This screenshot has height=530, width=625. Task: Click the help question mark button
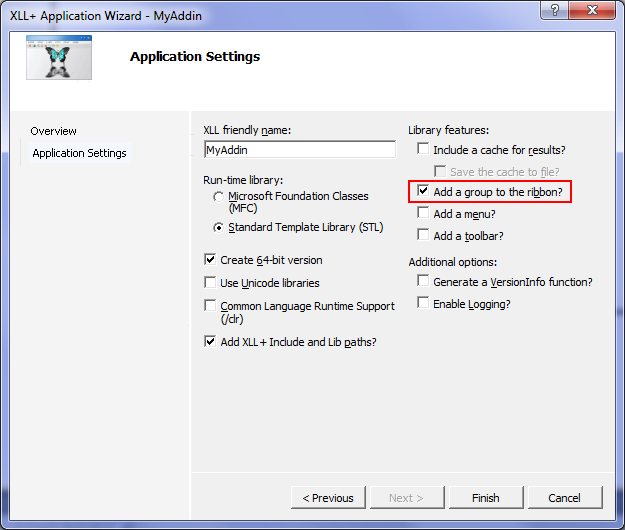pyautogui.click(x=554, y=10)
